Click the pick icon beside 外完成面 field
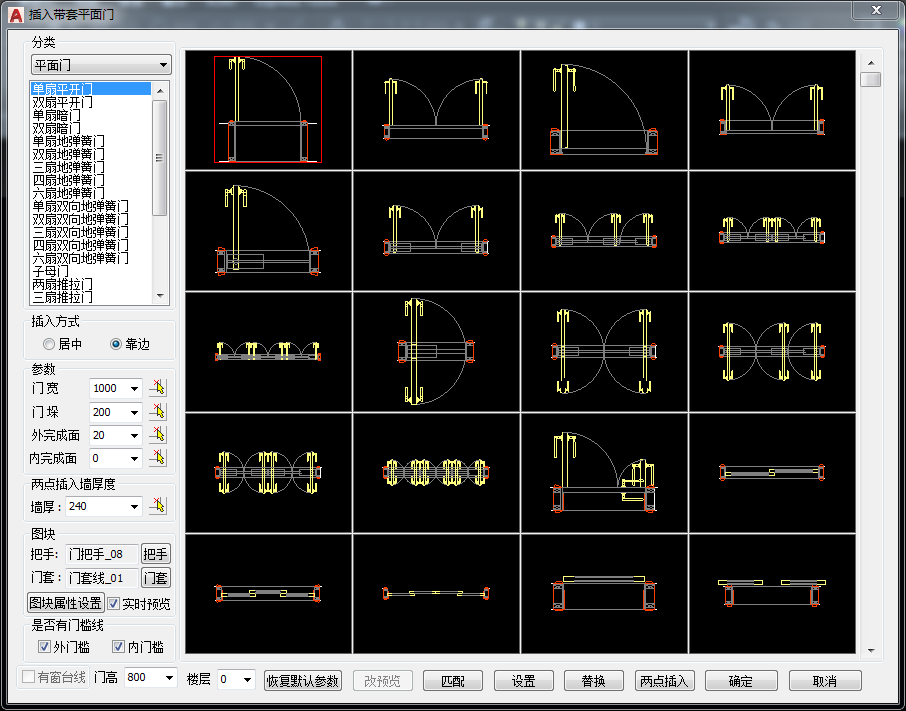The width and height of the screenshot is (906, 711). click(x=157, y=434)
